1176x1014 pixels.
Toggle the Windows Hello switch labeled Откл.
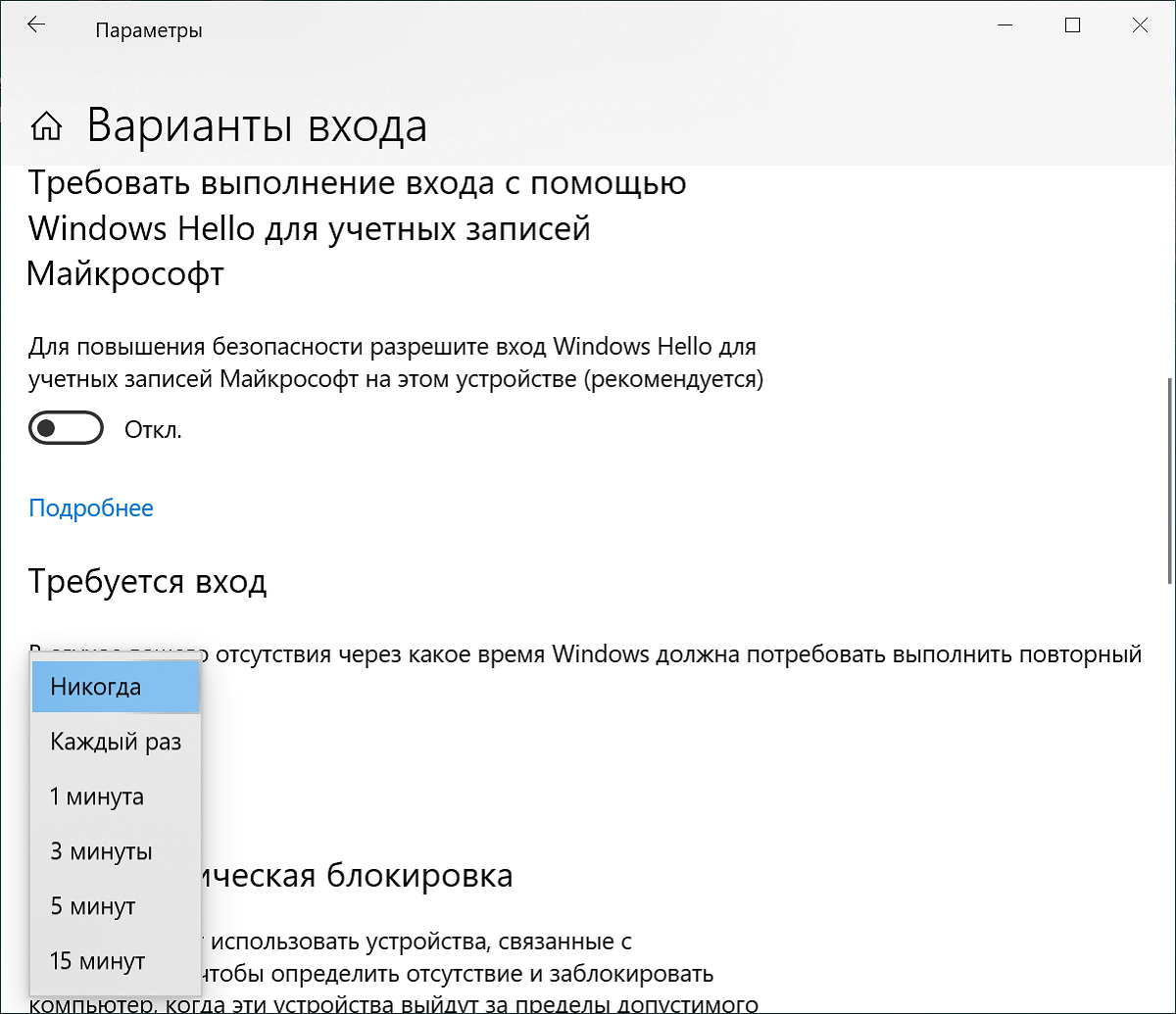67,429
